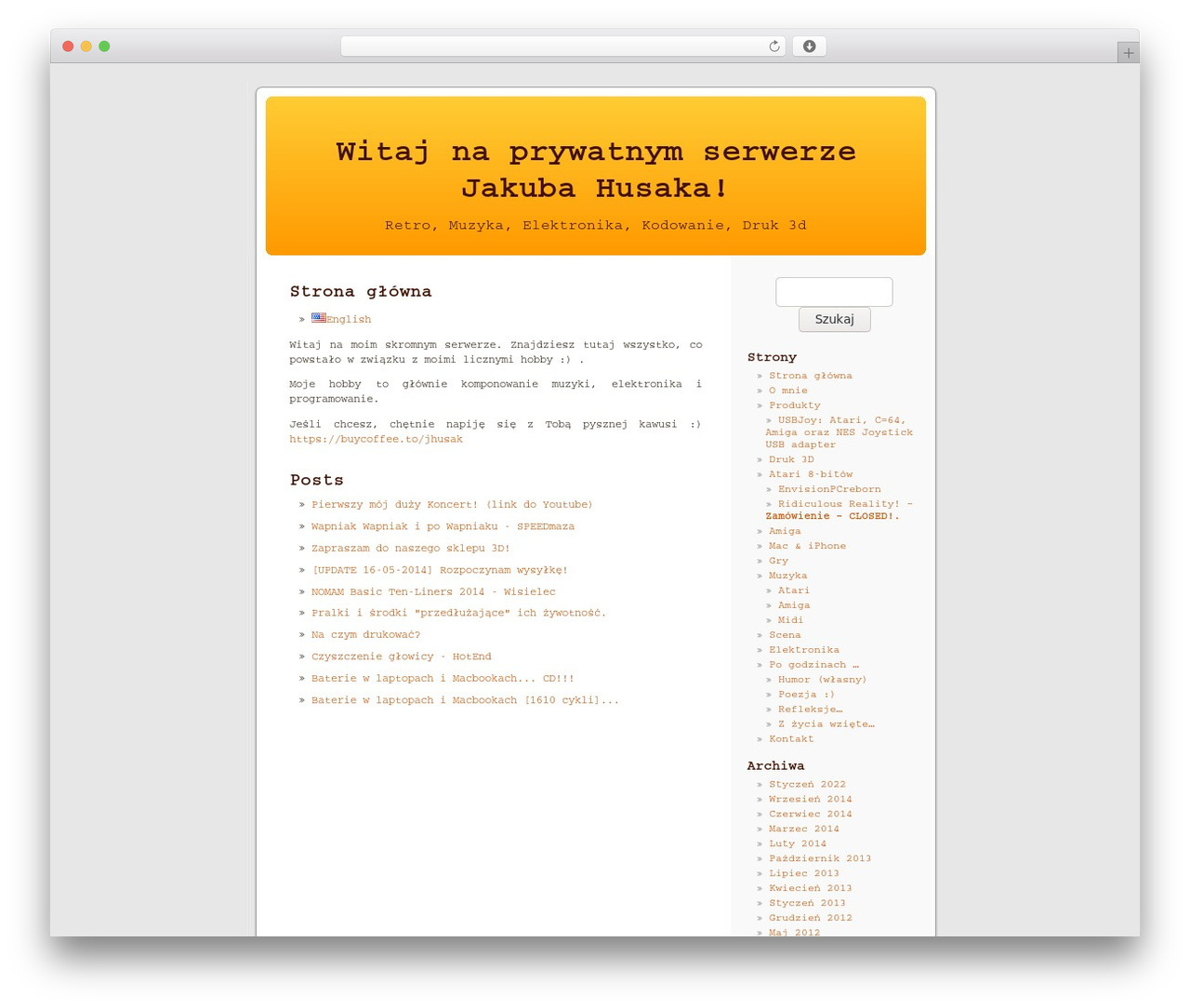Open the buycoffee.to/jhusak link
The width and height of the screenshot is (1190, 1008).
[x=376, y=439]
